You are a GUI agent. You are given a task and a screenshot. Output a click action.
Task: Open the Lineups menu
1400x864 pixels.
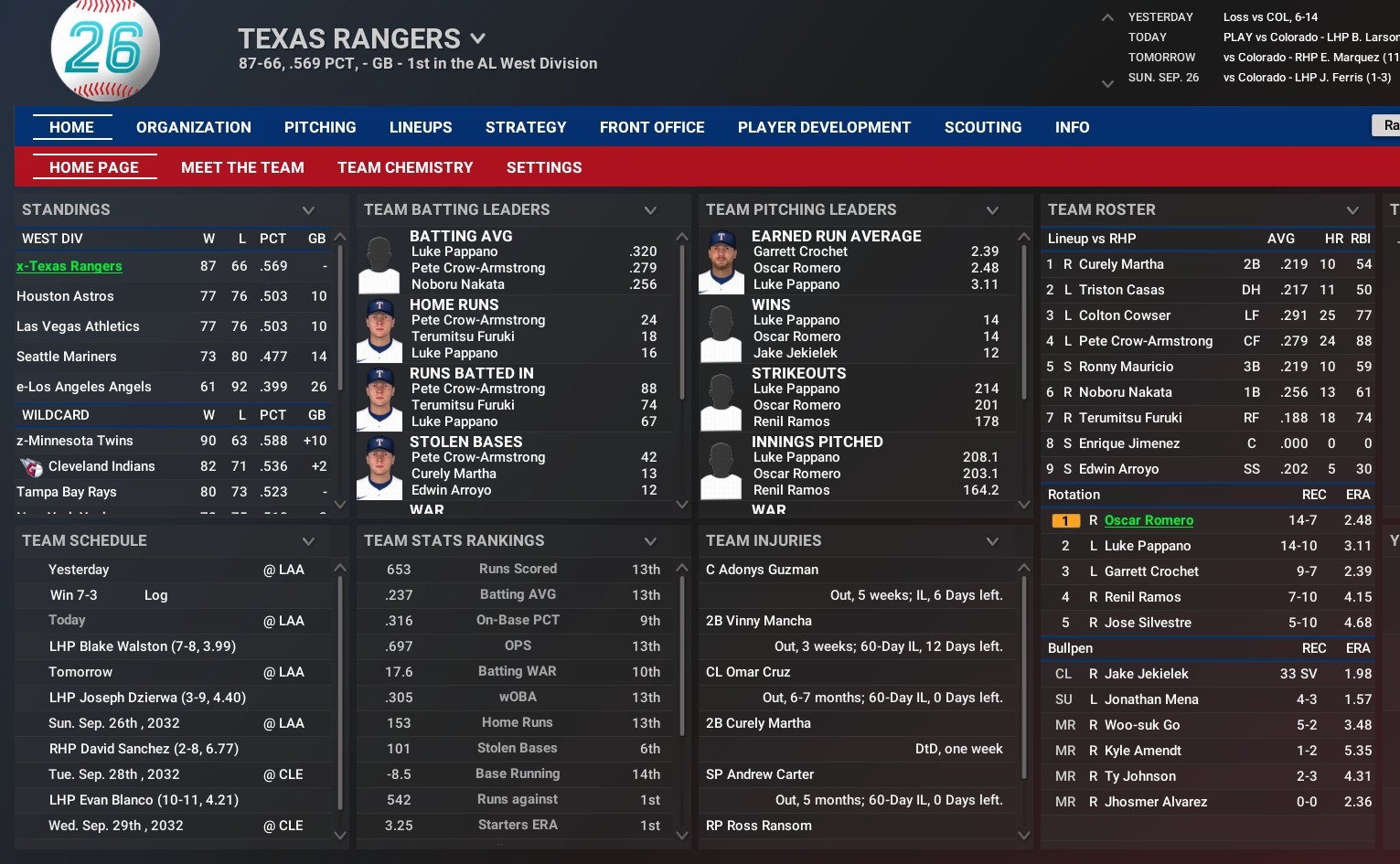tap(421, 127)
